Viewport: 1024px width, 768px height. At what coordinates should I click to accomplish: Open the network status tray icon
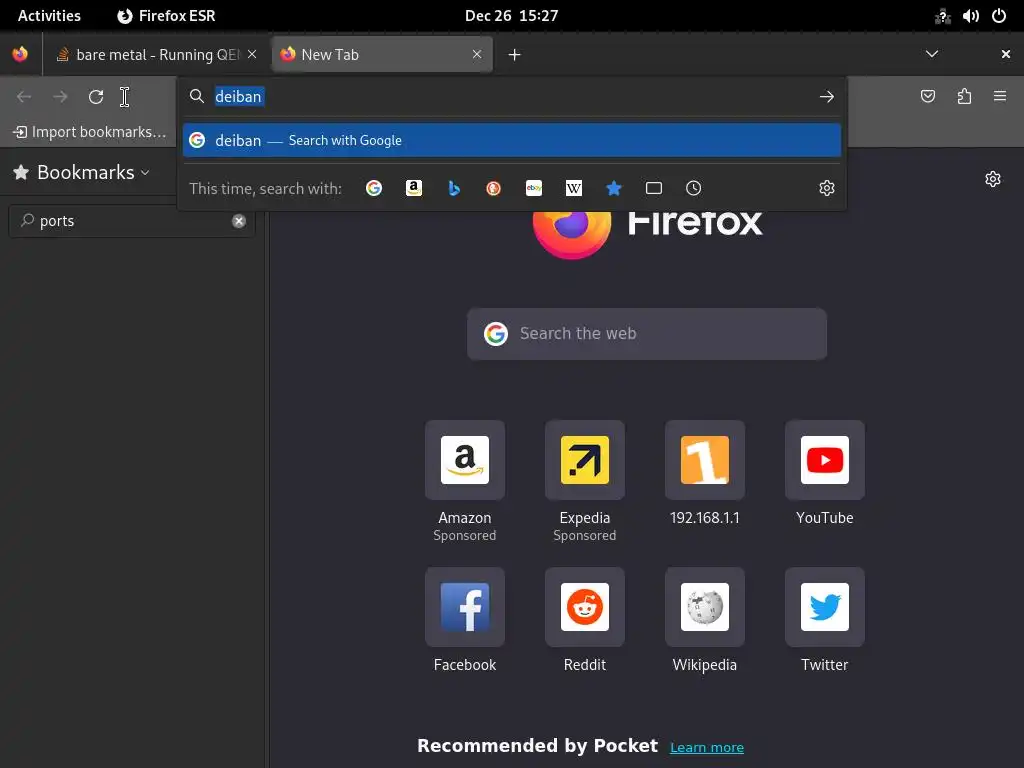pos(942,16)
